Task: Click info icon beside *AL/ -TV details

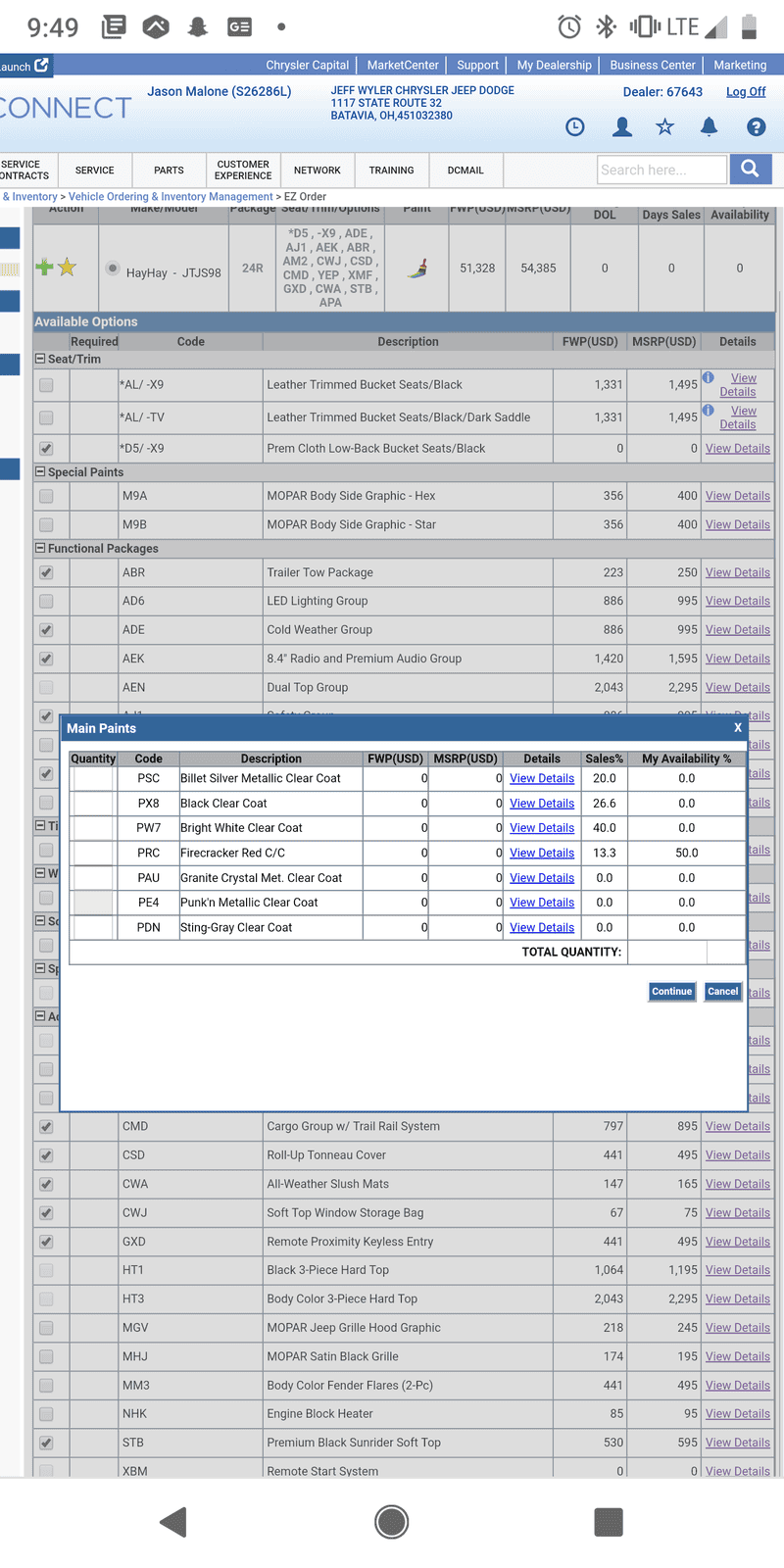Action: coord(708,410)
